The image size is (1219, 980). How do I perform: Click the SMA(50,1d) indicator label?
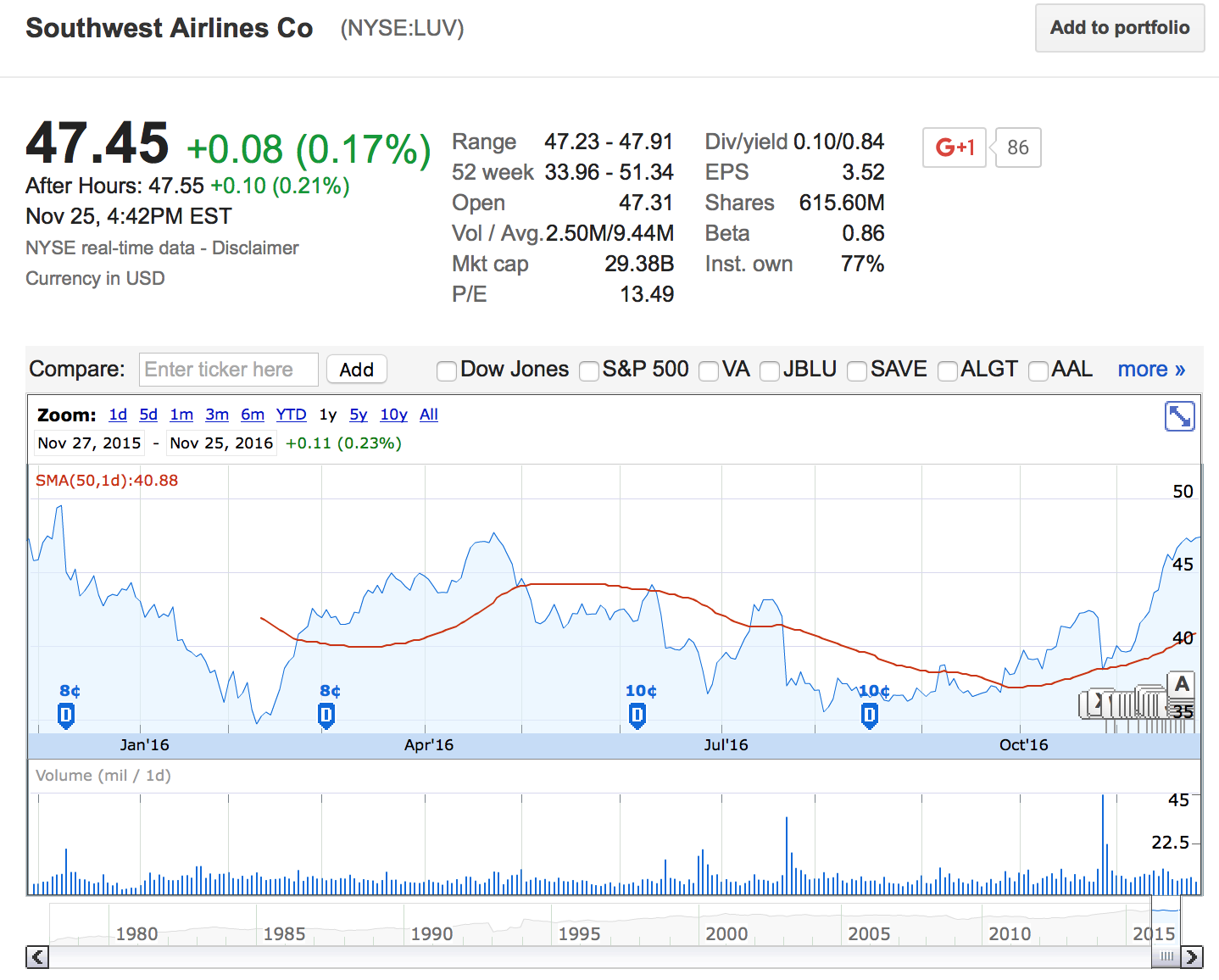[107, 481]
